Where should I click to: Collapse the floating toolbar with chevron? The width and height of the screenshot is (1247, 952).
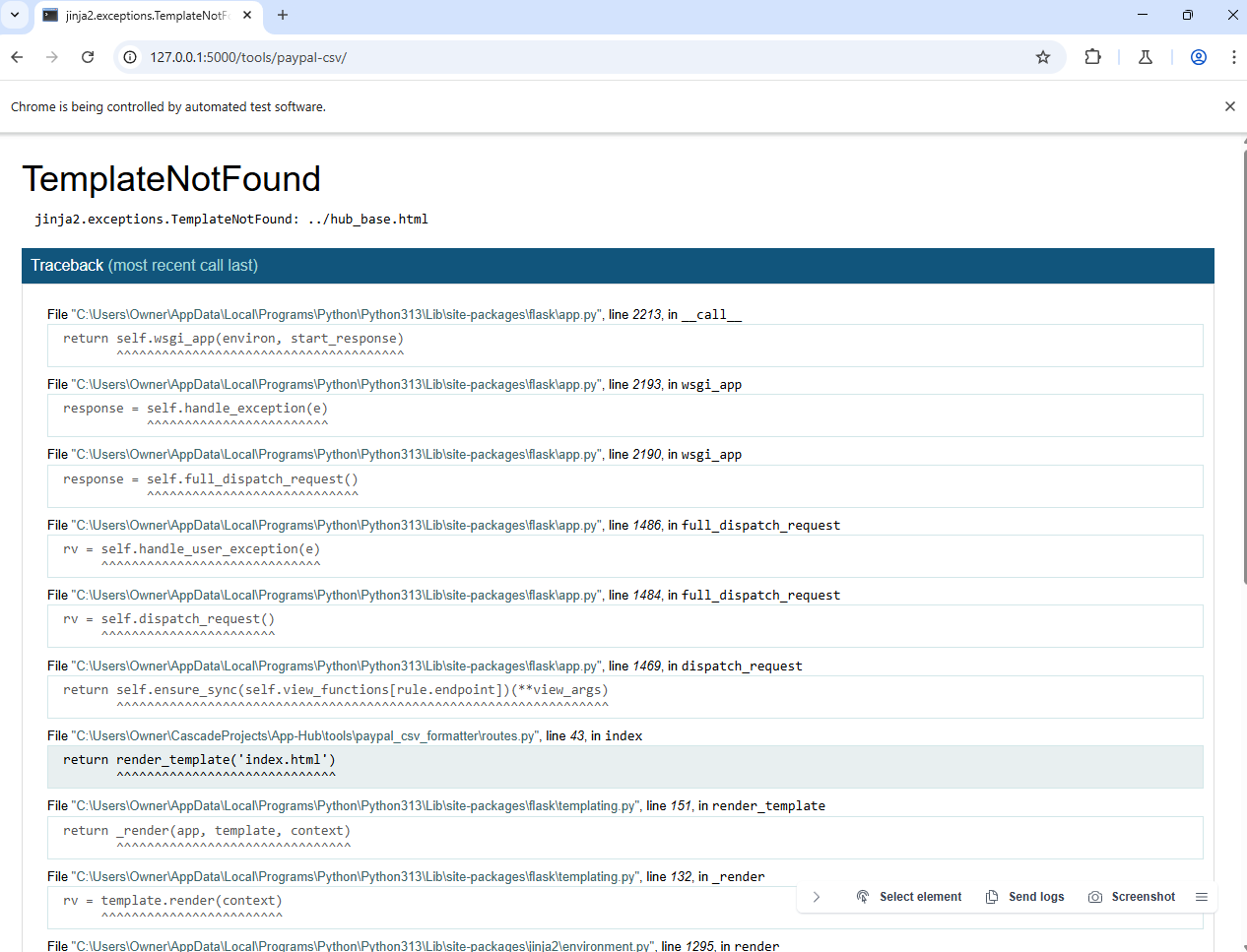pos(816,897)
